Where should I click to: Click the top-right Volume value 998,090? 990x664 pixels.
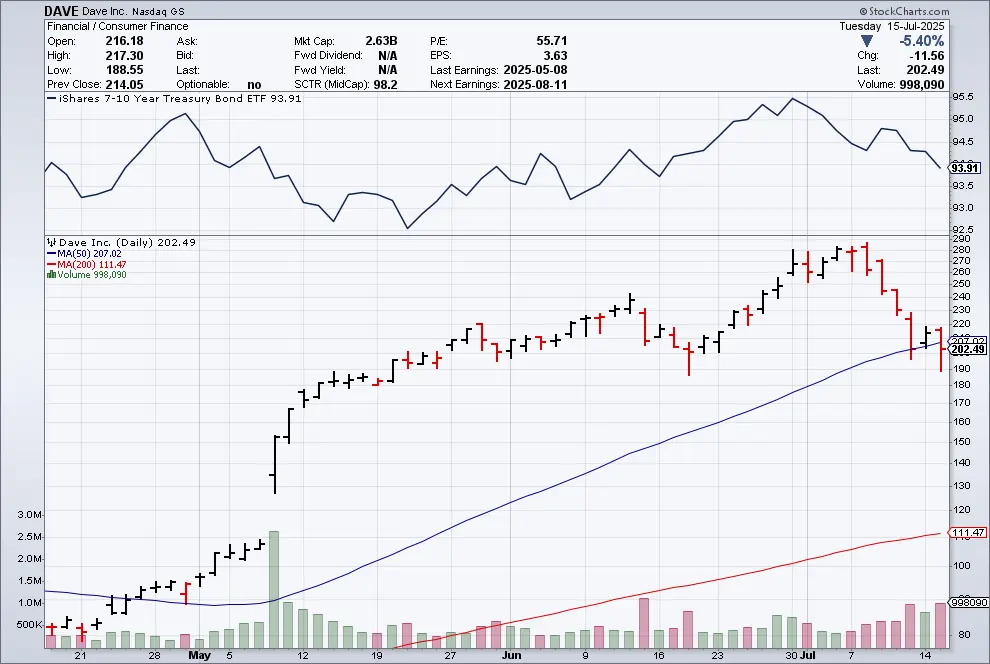point(922,85)
